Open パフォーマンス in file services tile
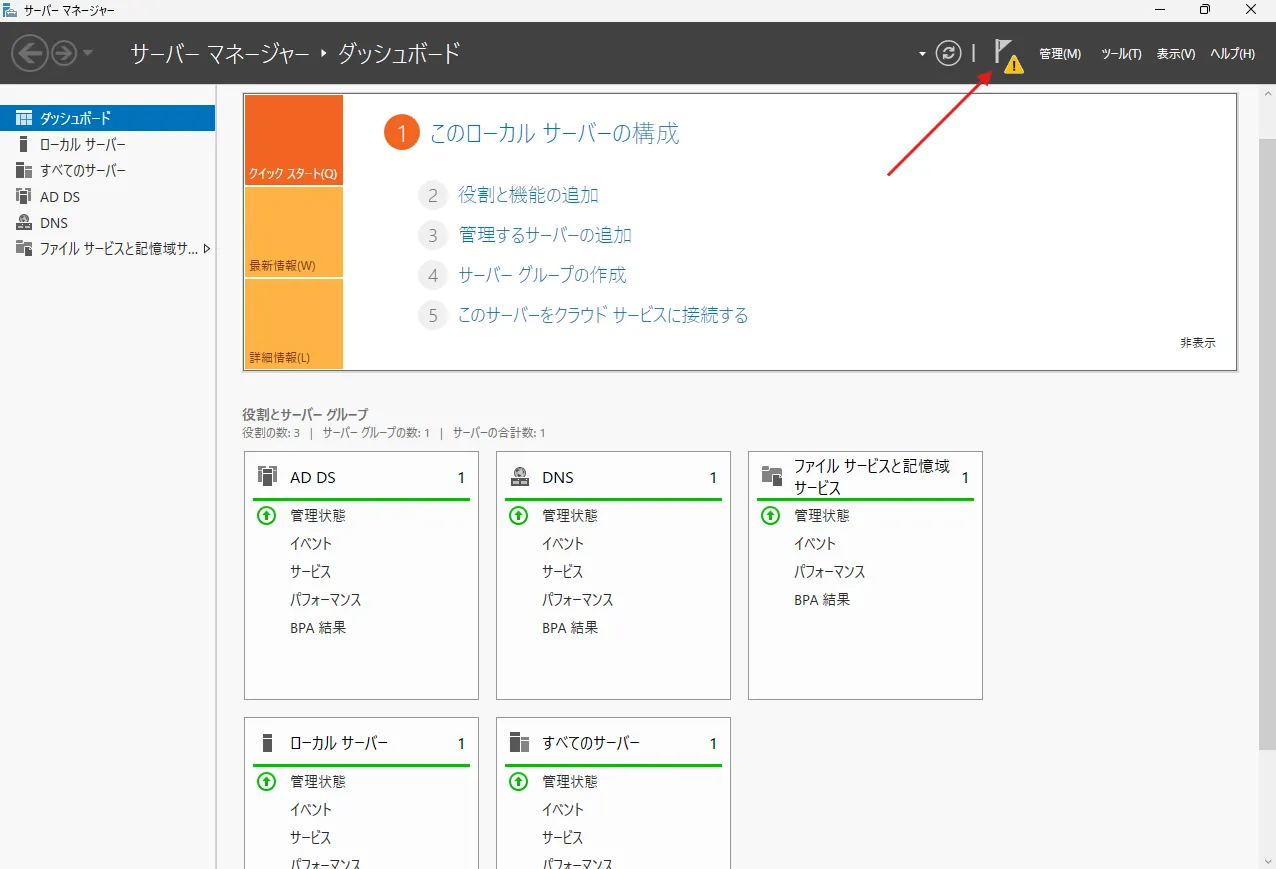Viewport: 1276px width, 869px height. (x=830, y=572)
